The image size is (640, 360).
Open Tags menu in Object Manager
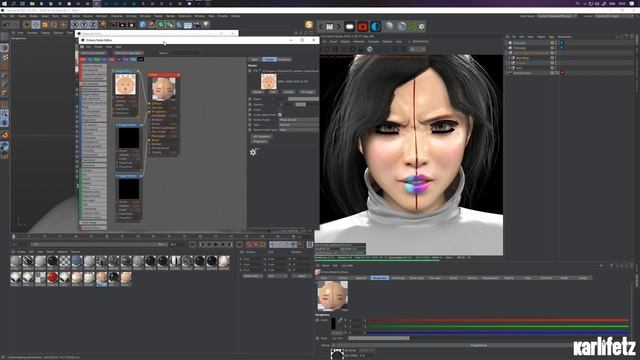click(x=551, y=37)
